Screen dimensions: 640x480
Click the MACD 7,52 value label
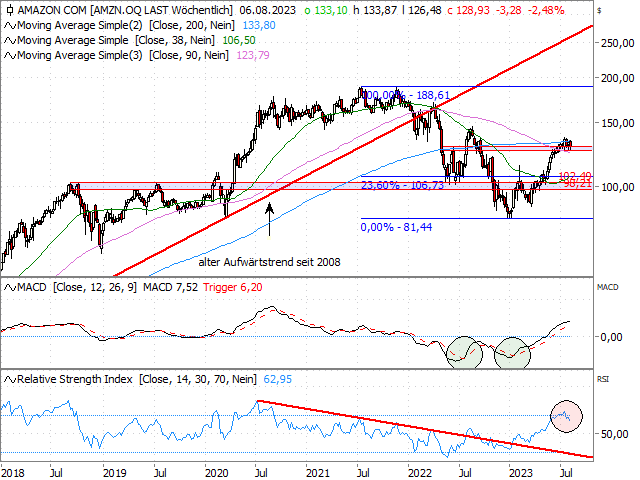click(x=170, y=287)
